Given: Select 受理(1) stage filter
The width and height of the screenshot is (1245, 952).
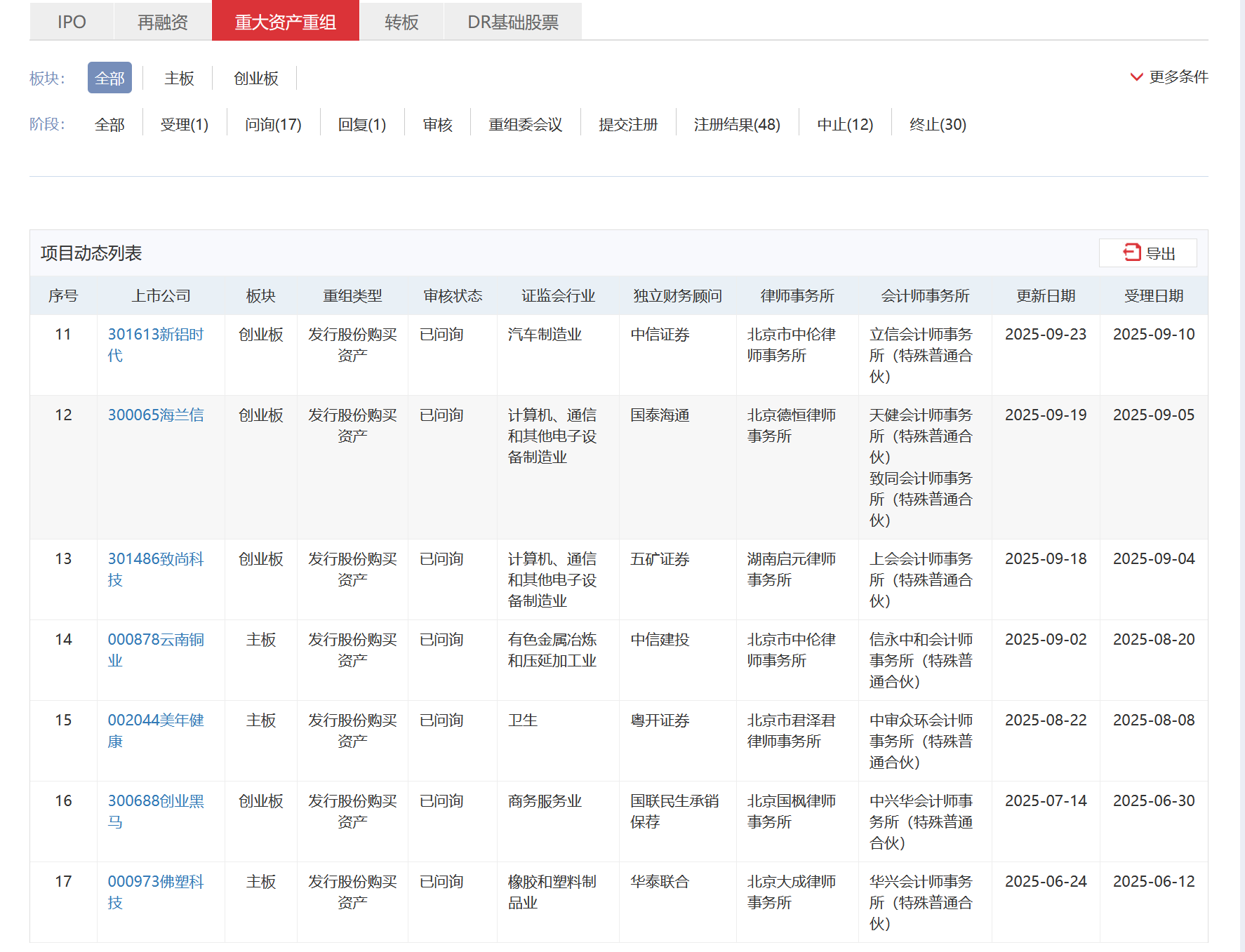Looking at the screenshot, I should [184, 125].
